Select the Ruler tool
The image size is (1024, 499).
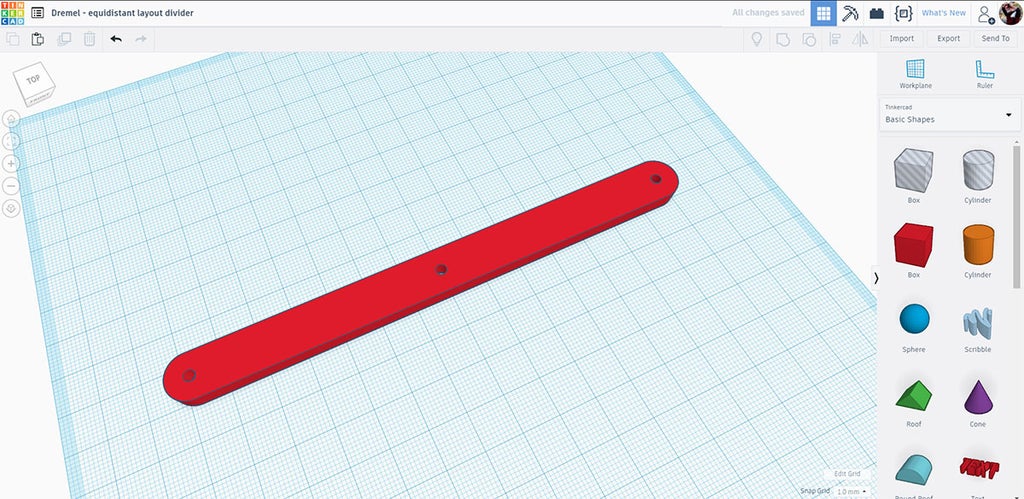[x=985, y=74]
